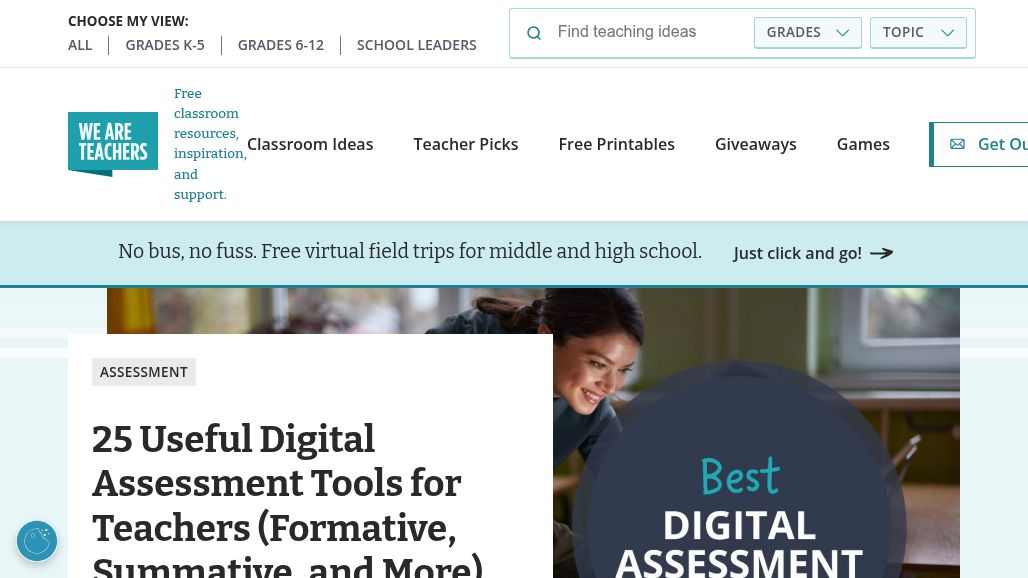
Task: Open the Teacher Picks menu
Action: click(466, 144)
